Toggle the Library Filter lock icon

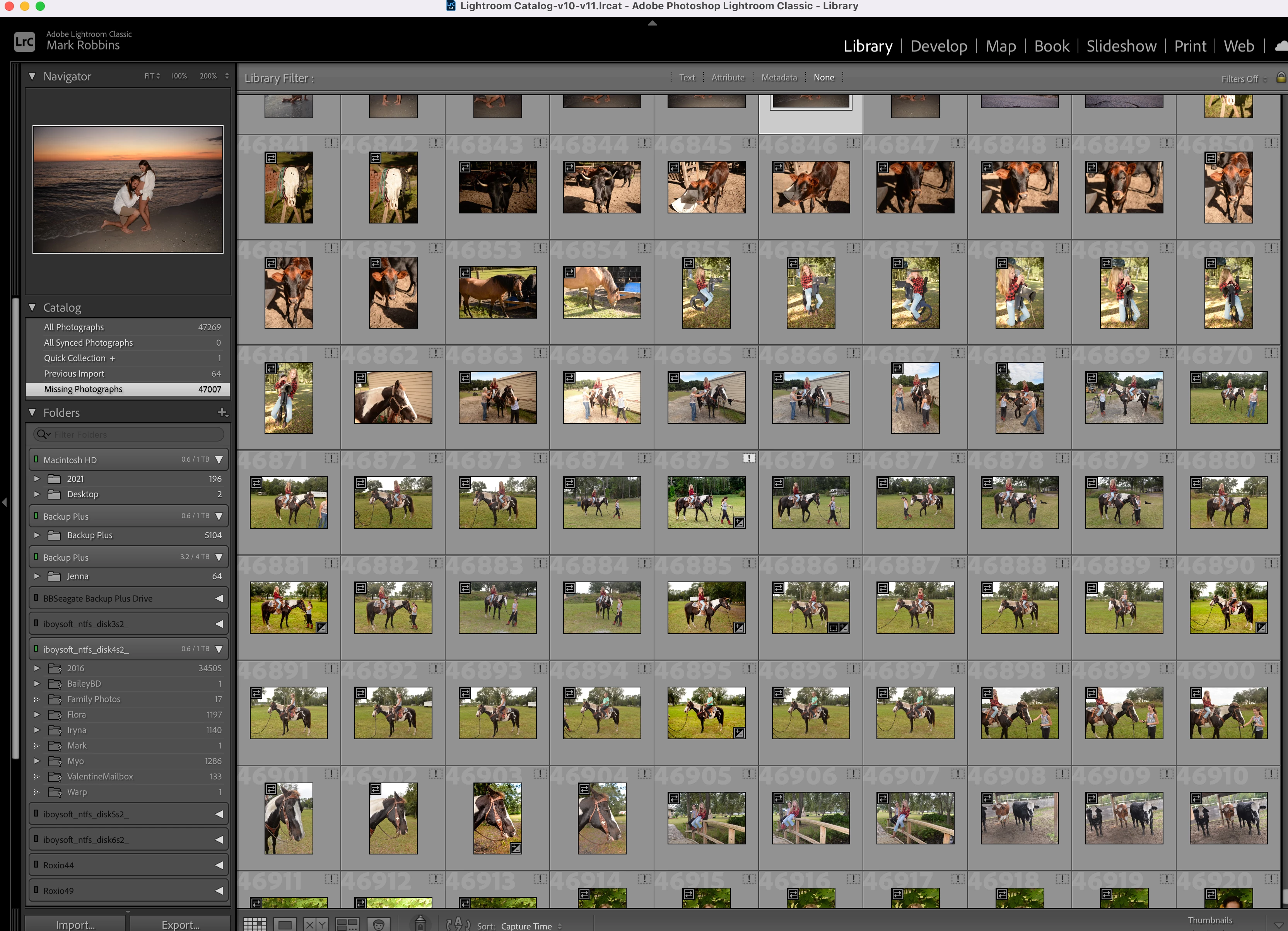point(1281,78)
